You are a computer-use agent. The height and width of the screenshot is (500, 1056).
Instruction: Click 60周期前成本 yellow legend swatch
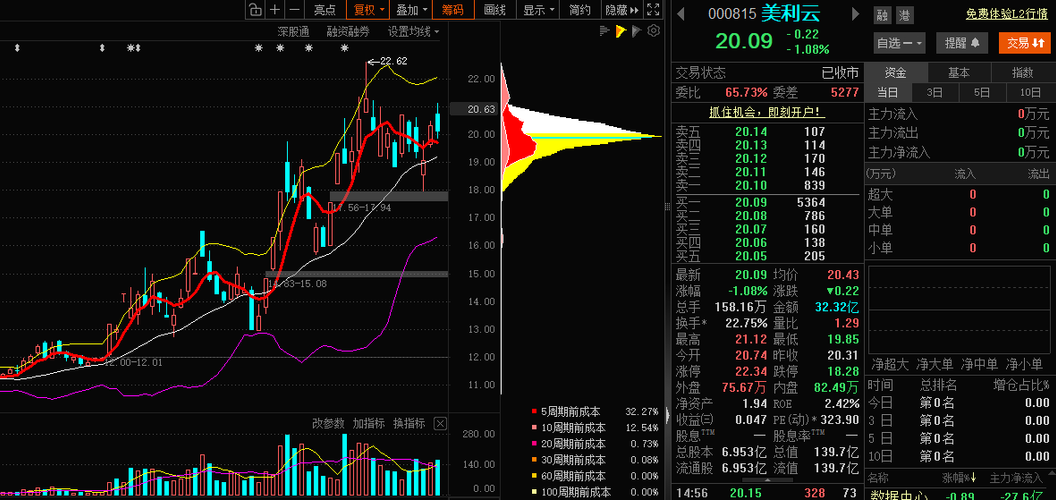[x=534, y=476]
